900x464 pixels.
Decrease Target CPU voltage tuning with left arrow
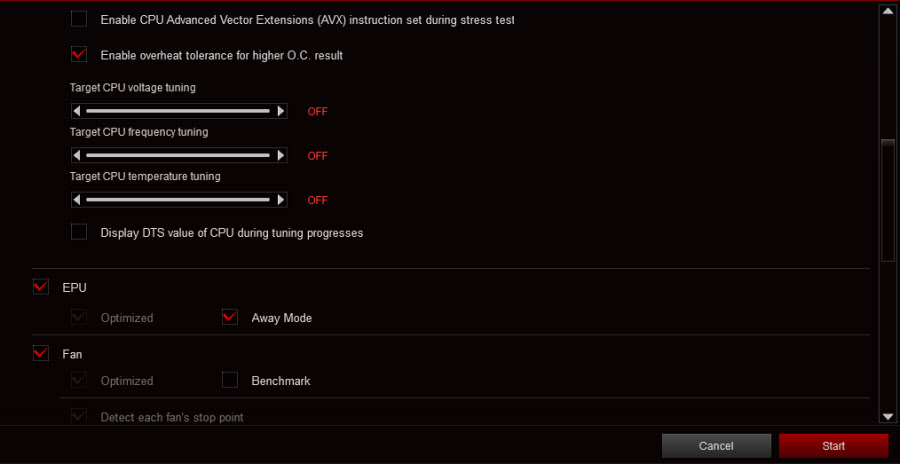pyautogui.click(x=77, y=111)
